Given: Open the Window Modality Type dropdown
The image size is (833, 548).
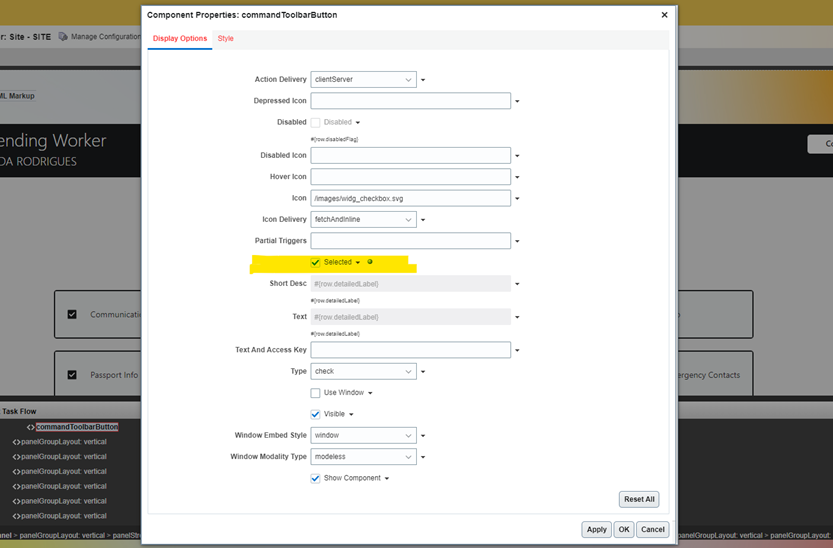Looking at the screenshot, I should (363, 457).
